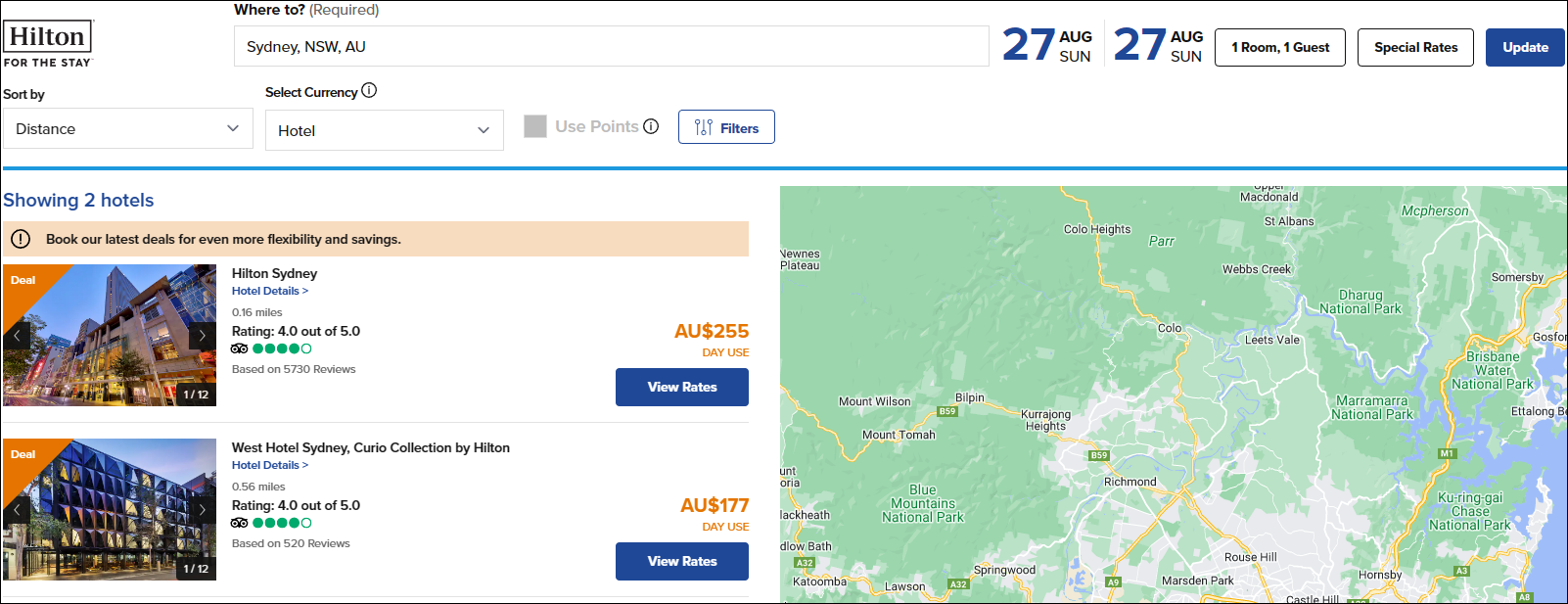Show previous photo of West Hotel Sydney

[x=17, y=510]
